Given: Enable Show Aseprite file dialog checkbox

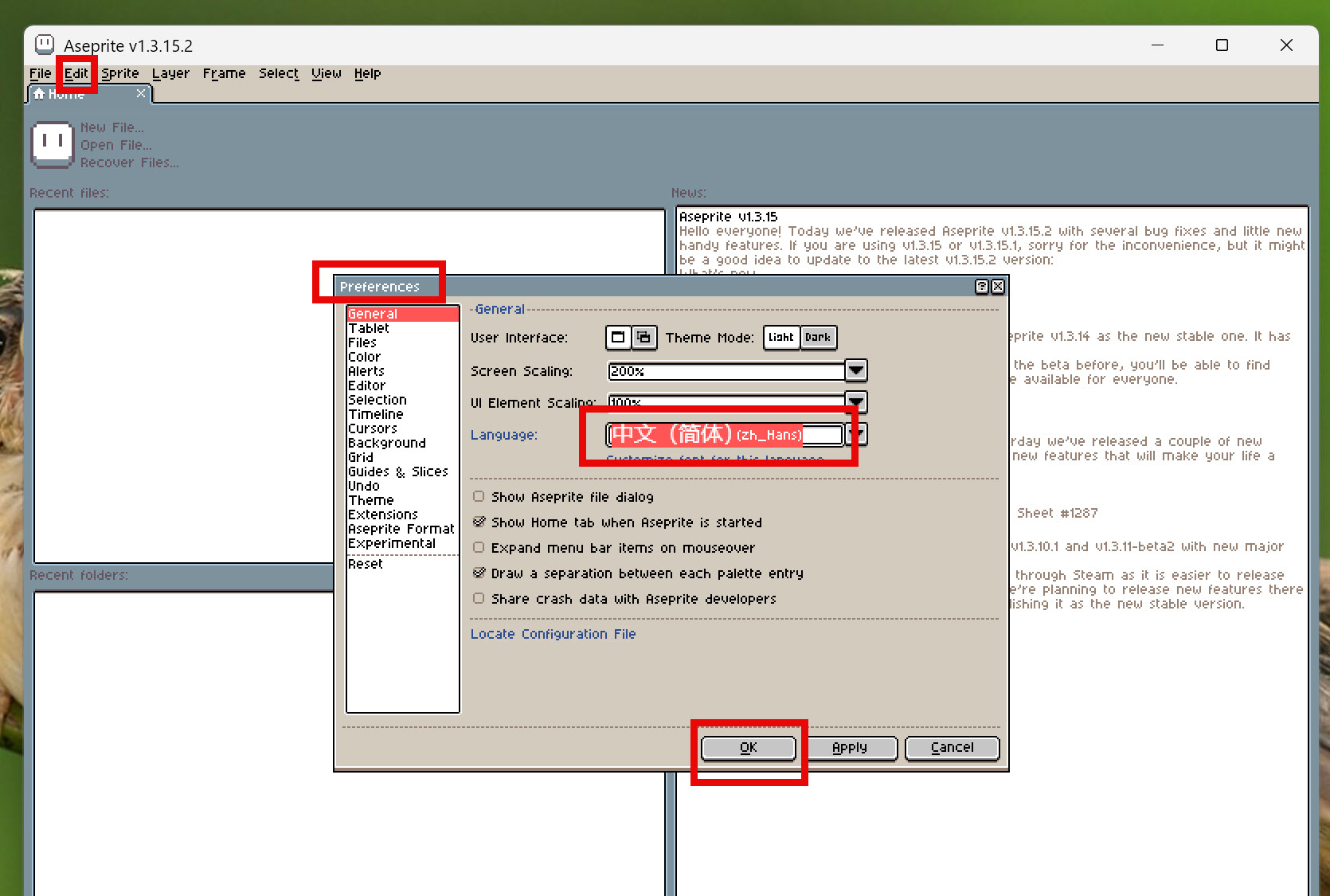Looking at the screenshot, I should coord(479,496).
